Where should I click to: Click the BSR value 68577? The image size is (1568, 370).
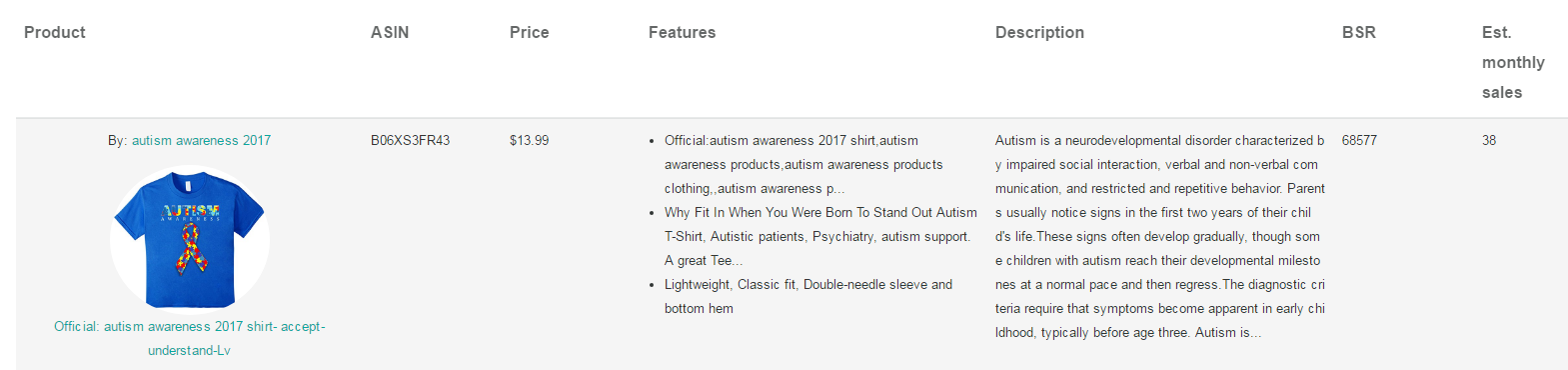1359,141
